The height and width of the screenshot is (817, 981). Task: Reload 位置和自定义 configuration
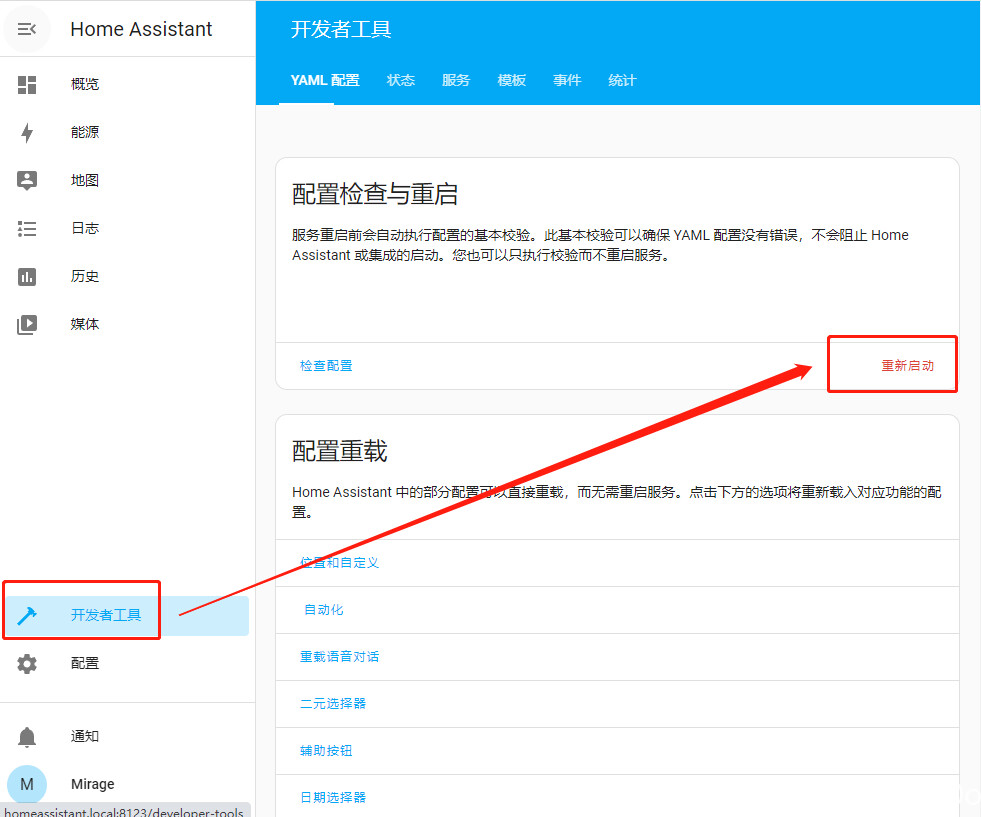coord(339,563)
